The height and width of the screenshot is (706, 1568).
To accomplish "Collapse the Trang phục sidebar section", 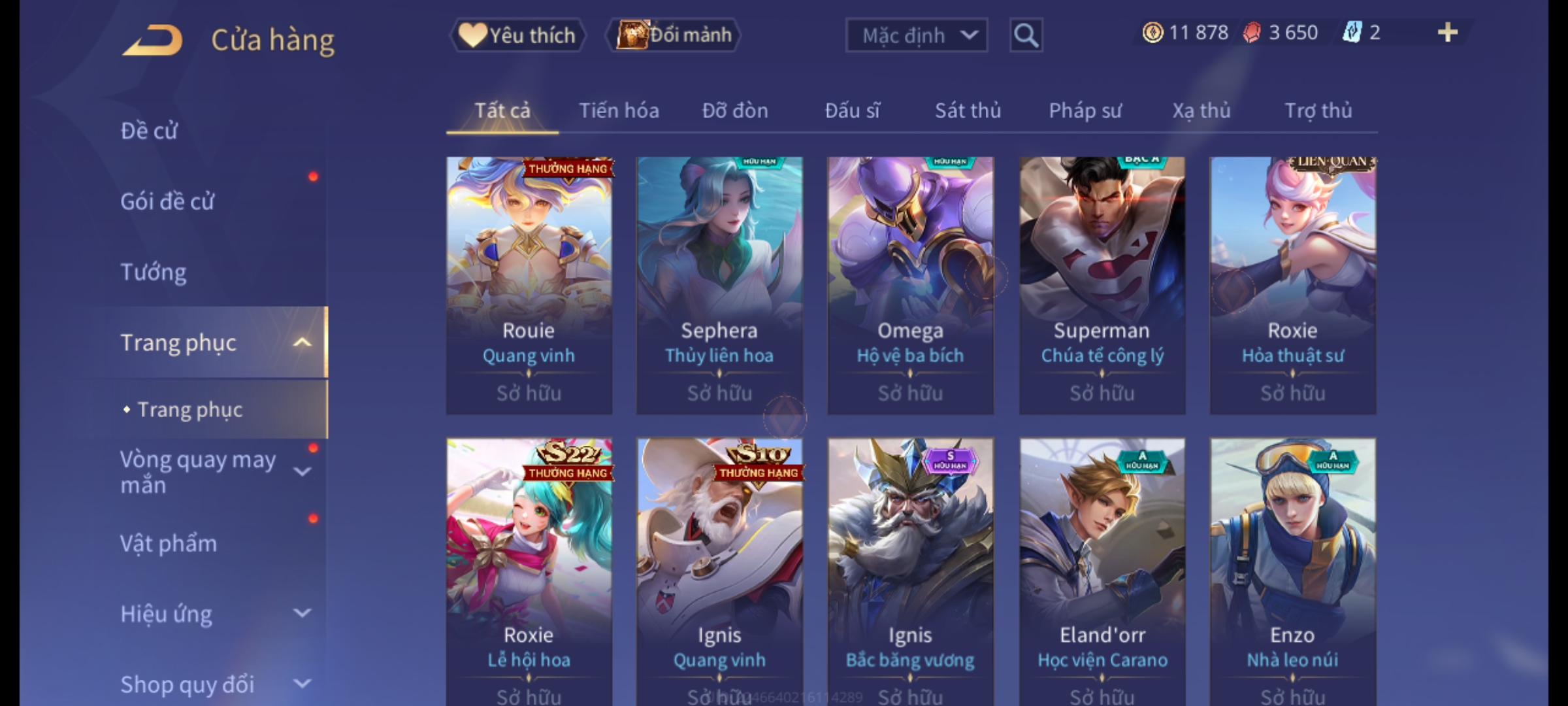I will [302, 343].
